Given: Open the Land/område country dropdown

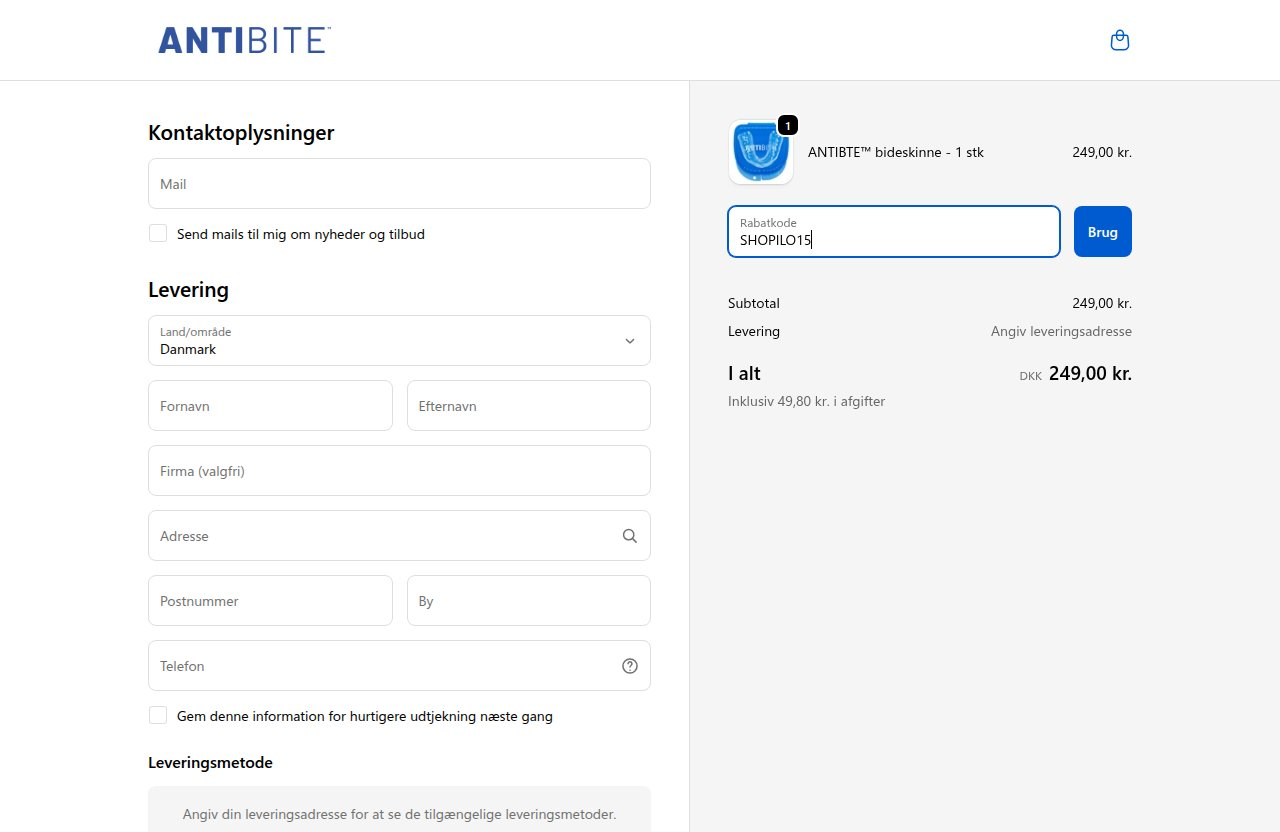Looking at the screenshot, I should coord(399,341).
